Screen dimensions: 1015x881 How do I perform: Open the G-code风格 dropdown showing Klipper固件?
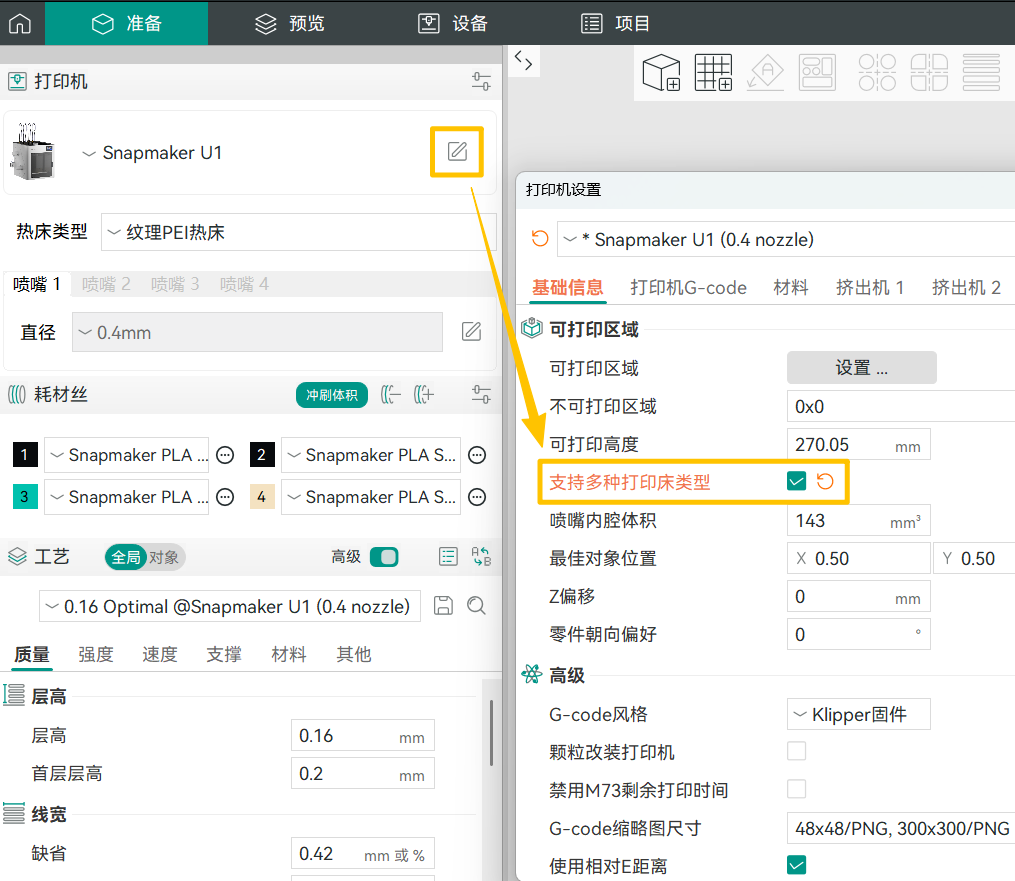858,714
